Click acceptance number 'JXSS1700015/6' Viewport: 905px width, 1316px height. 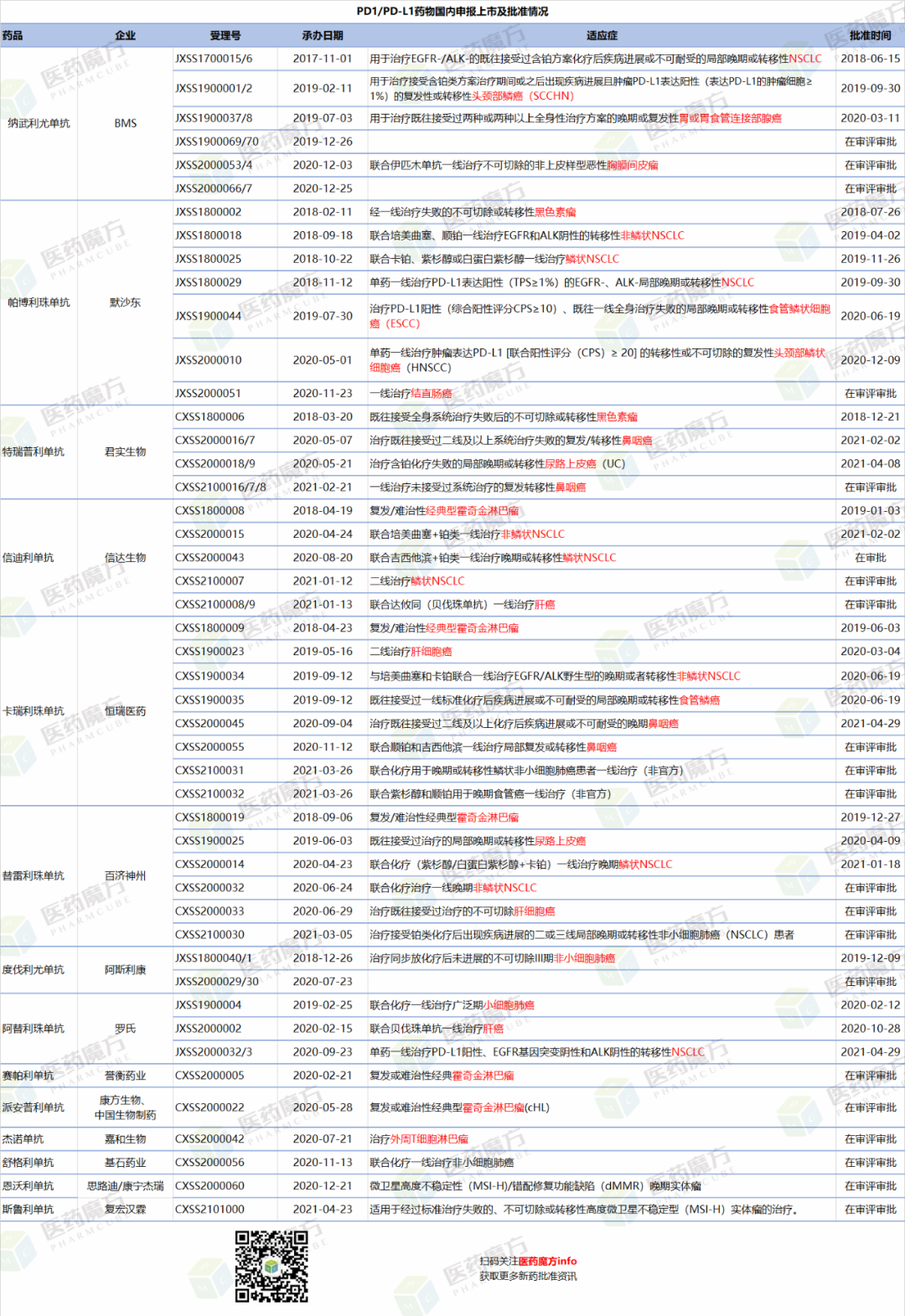click(x=214, y=59)
